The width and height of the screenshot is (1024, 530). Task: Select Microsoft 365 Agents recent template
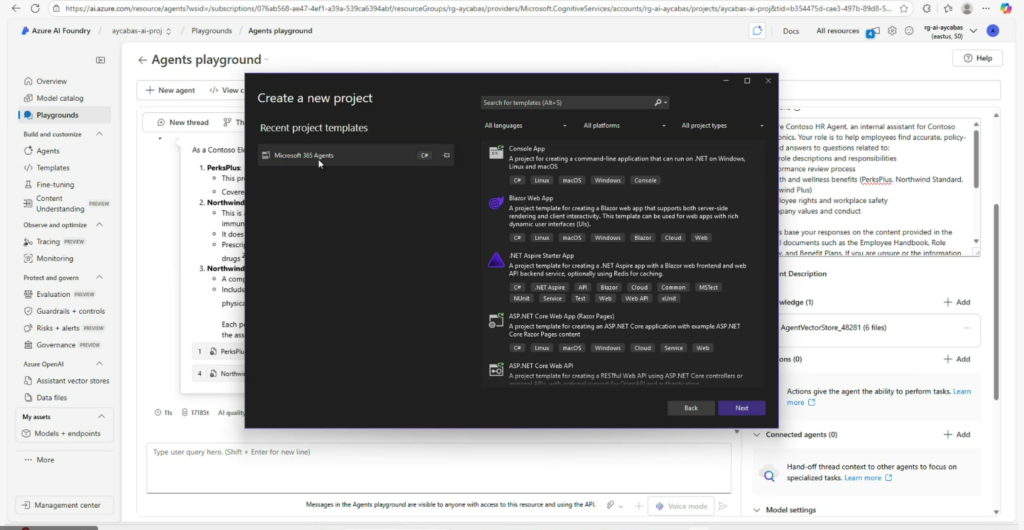point(355,155)
